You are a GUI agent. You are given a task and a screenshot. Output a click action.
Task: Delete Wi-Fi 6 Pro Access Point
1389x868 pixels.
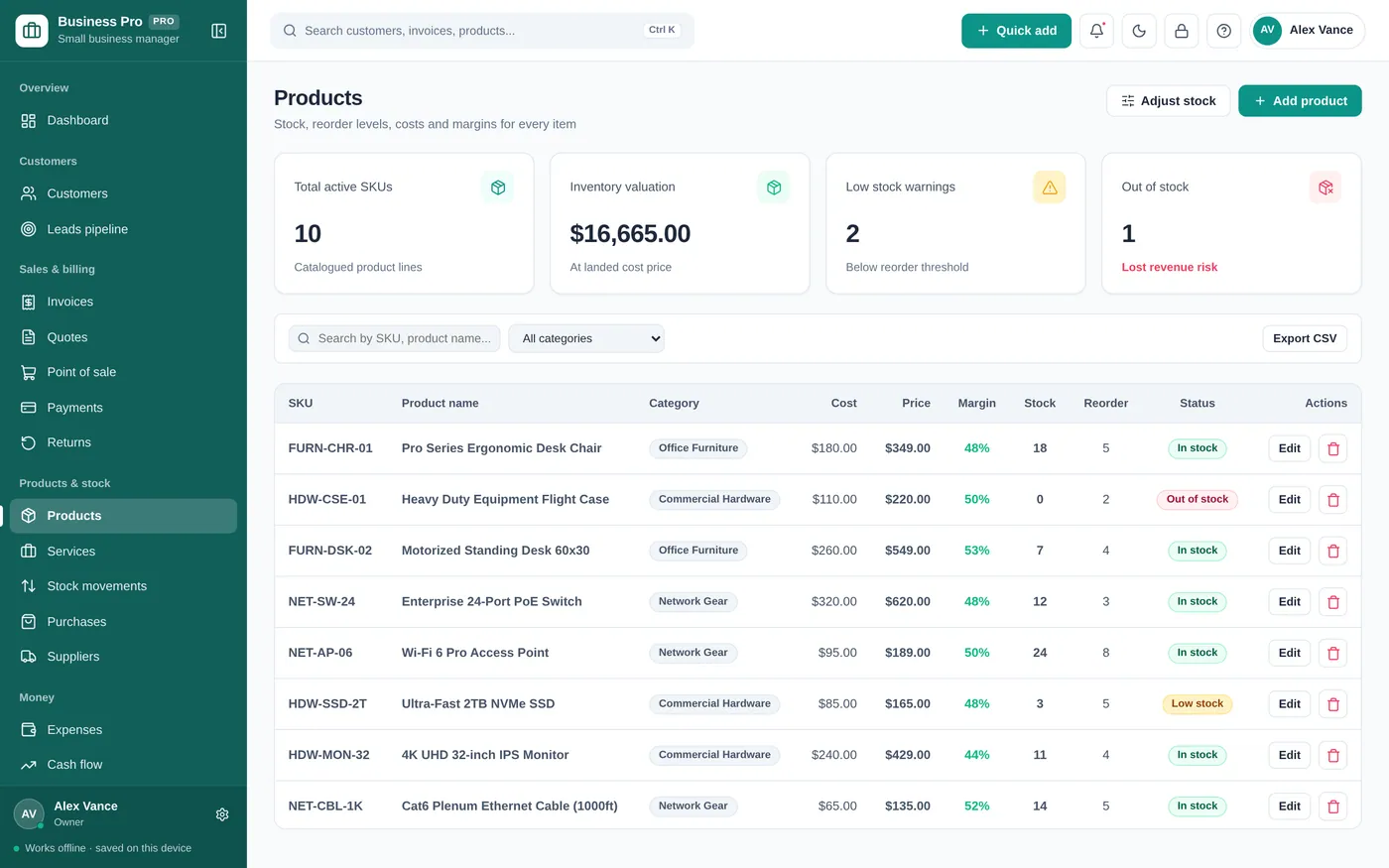tap(1332, 653)
